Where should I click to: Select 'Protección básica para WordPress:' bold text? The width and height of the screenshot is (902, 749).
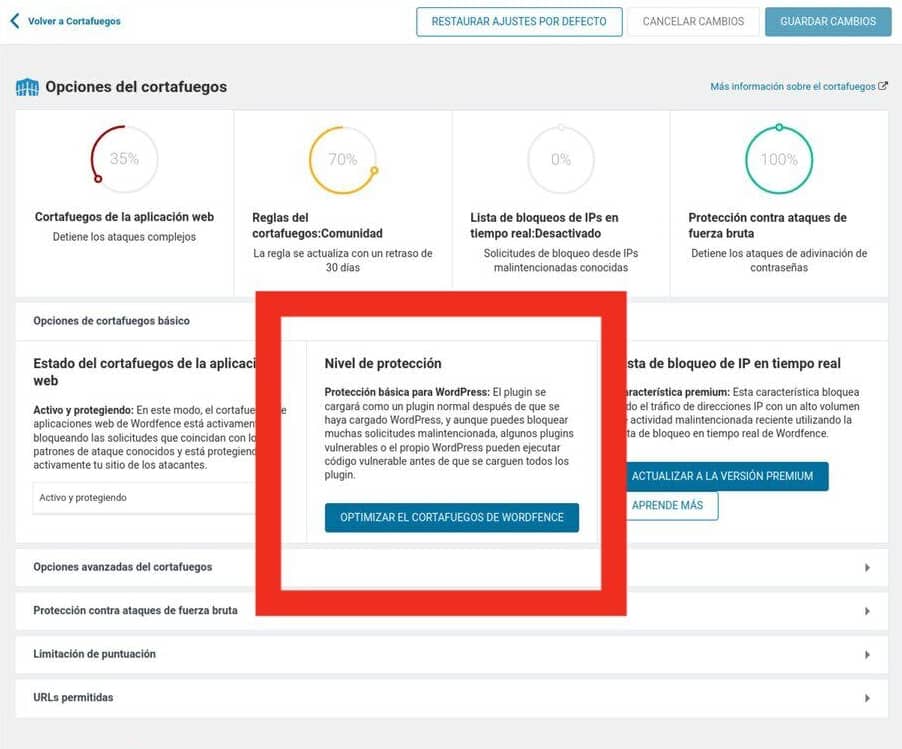click(407, 392)
